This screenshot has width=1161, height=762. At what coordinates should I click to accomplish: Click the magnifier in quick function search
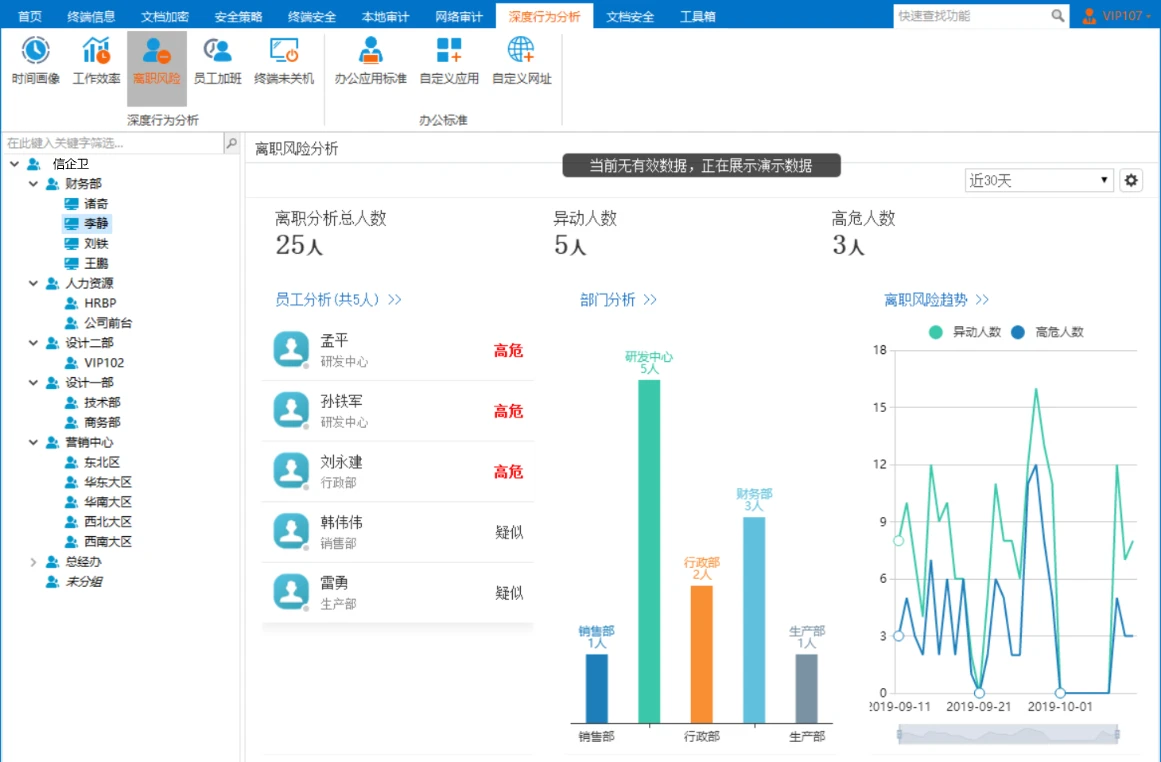click(1057, 16)
